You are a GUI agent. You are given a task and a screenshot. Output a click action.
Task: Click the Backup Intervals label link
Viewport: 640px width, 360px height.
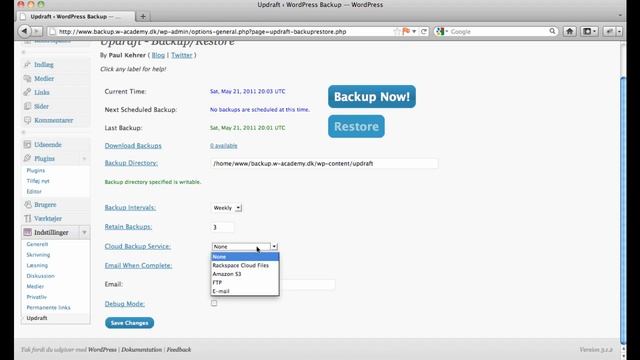point(130,207)
